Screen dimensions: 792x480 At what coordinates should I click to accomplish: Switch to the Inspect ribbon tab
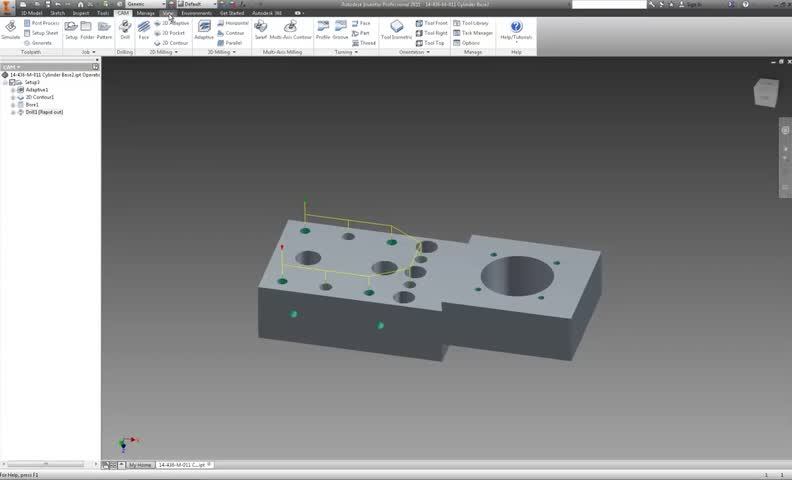point(81,13)
